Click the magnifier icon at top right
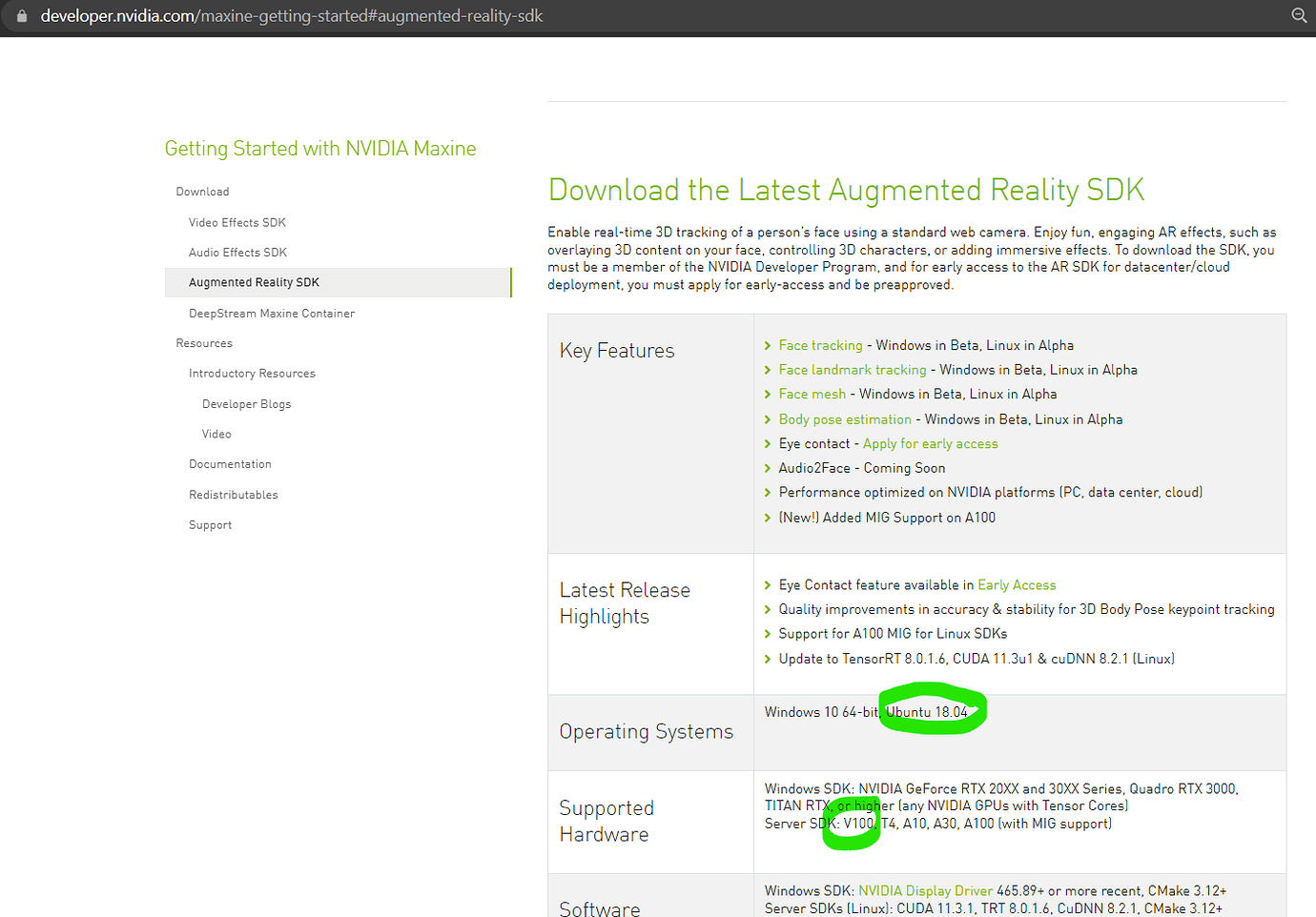 (x=1299, y=15)
